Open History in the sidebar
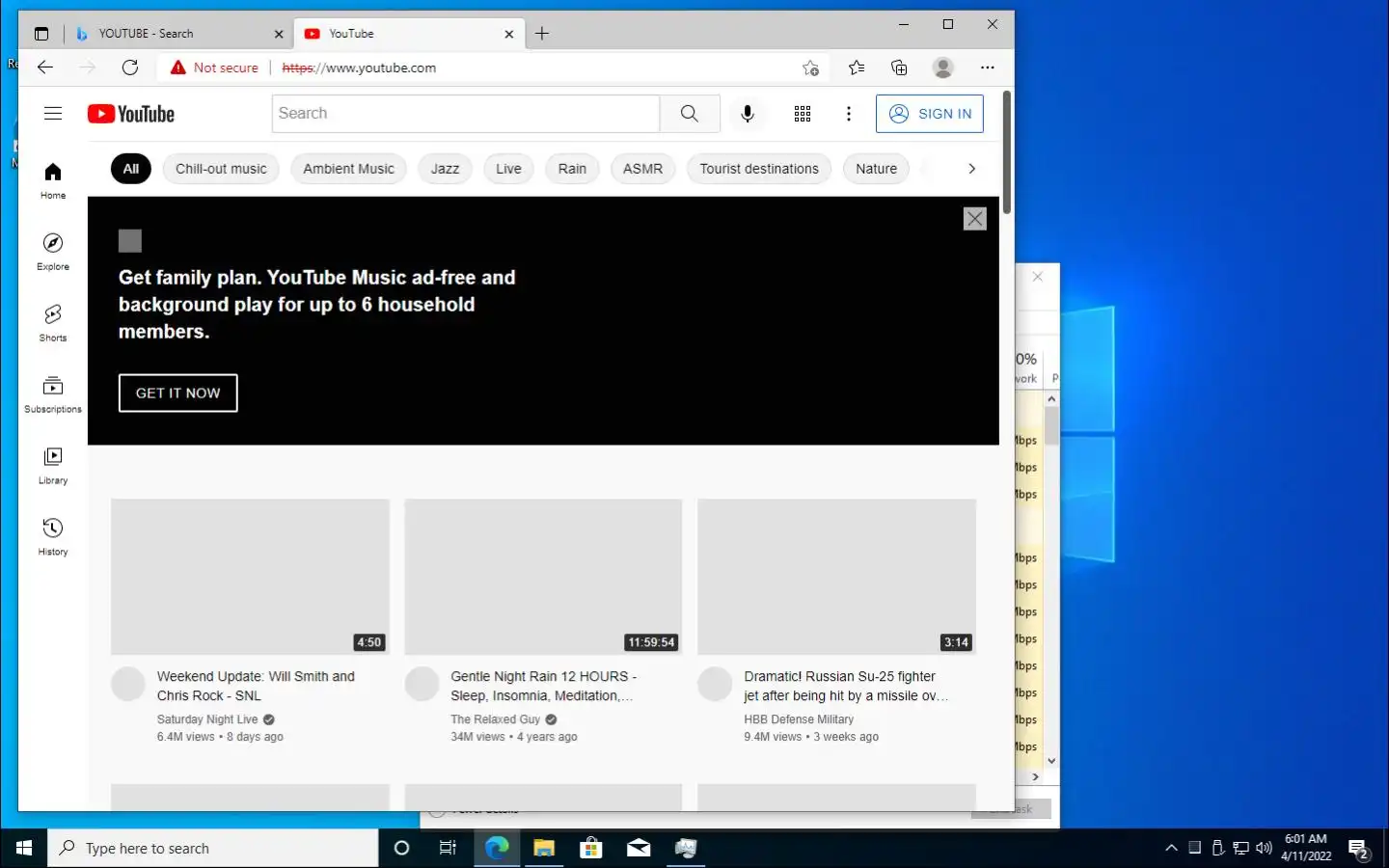Viewport: 1389px width, 868px height. click(x=53, y=537)
